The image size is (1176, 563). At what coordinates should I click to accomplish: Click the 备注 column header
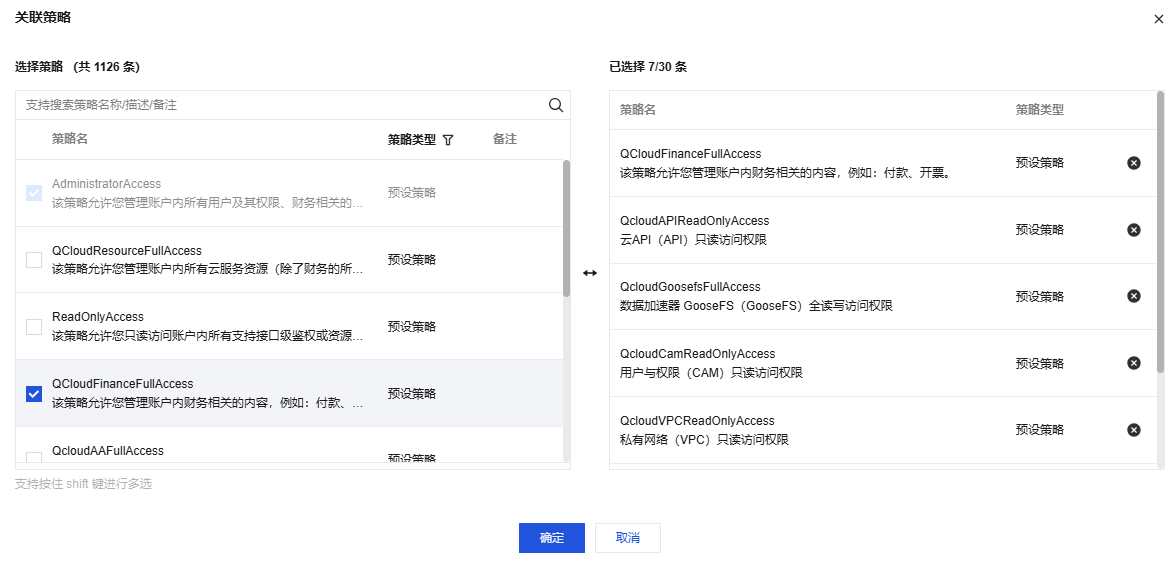(505, 139)
